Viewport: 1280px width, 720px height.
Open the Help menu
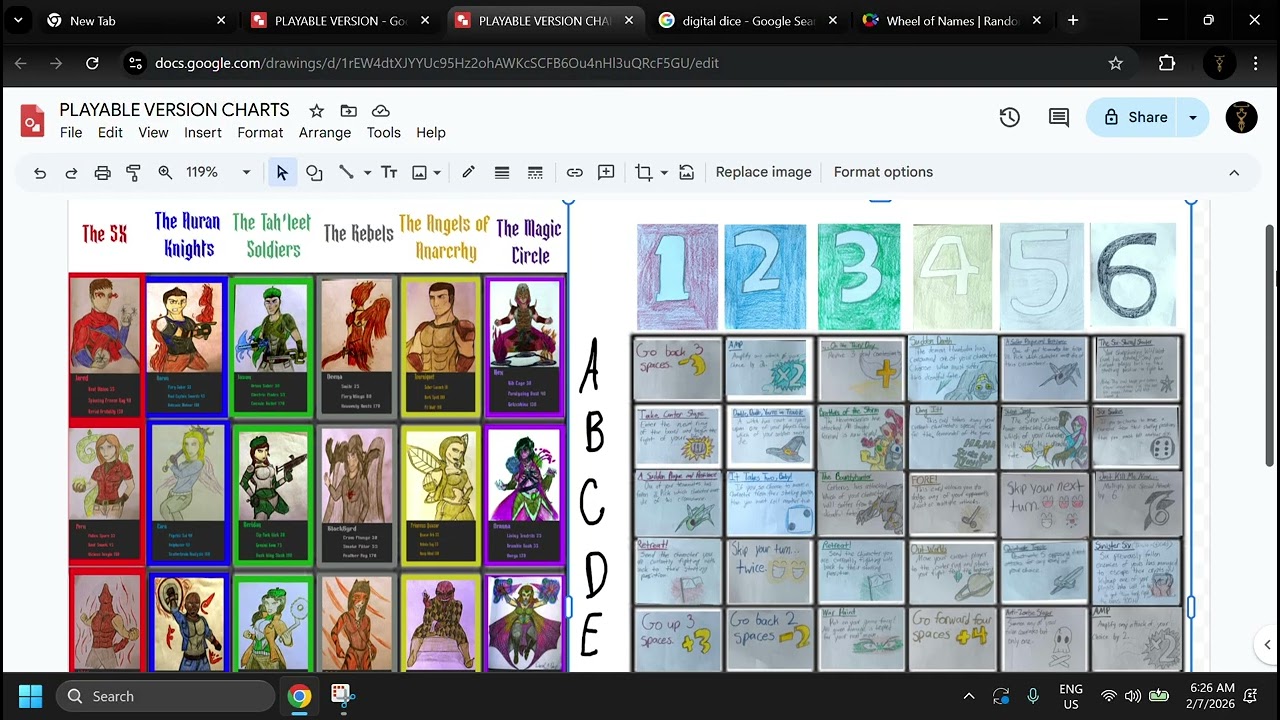431,132
